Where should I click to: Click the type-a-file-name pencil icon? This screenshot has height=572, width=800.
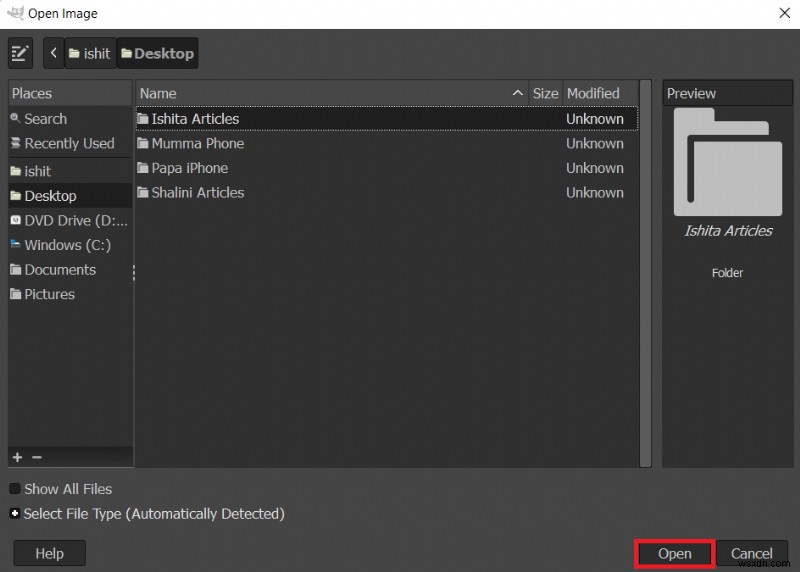click(x=20, y=53)
